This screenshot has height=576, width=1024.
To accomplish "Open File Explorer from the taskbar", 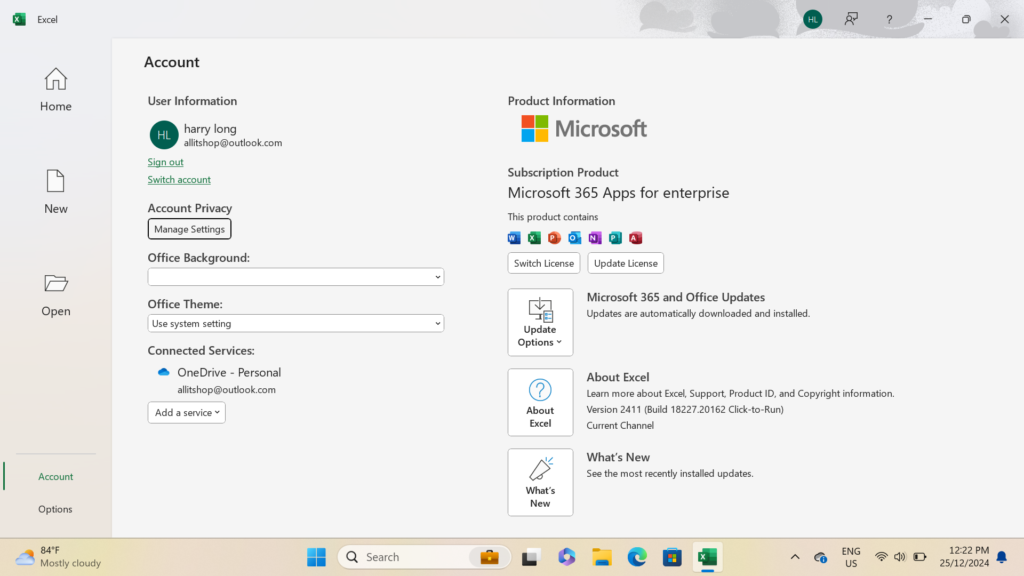I will pyautogui.click(x=601, y=557).
